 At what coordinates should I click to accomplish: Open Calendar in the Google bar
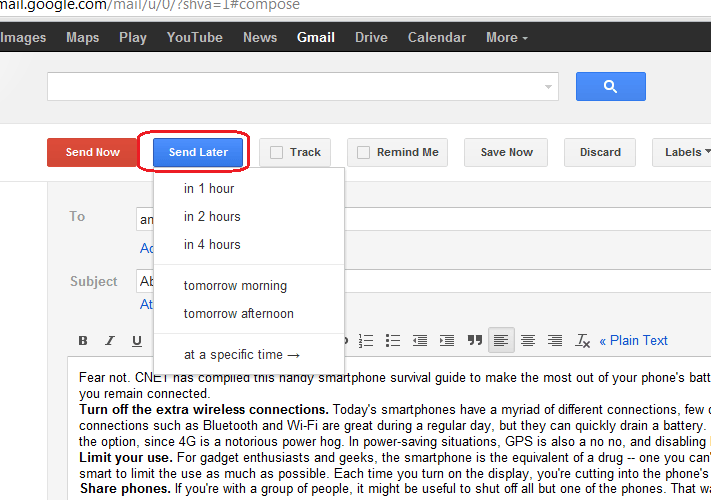click(437, 37)
